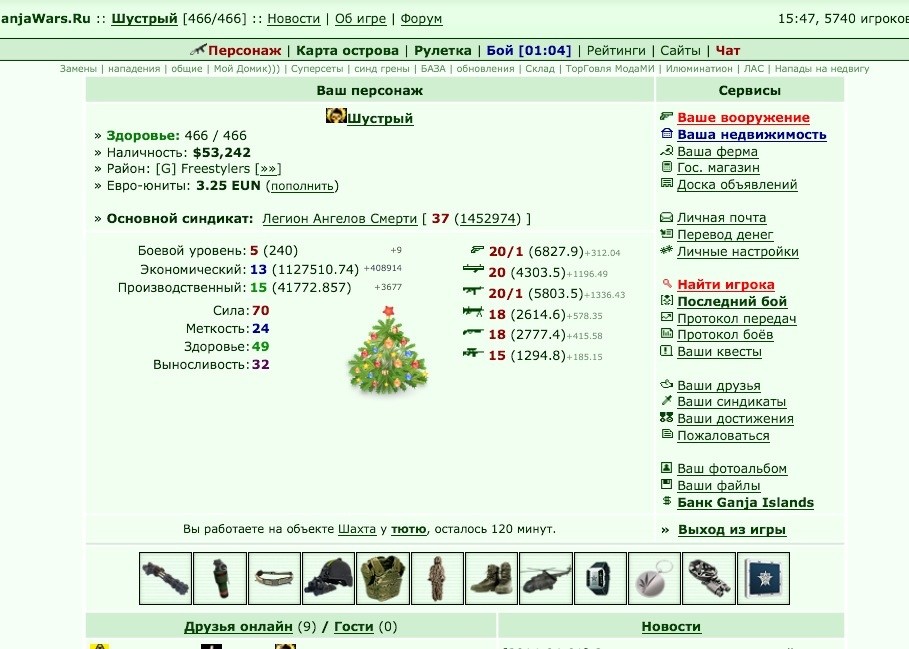Open employer тютю profile link

tap(409, 529)
